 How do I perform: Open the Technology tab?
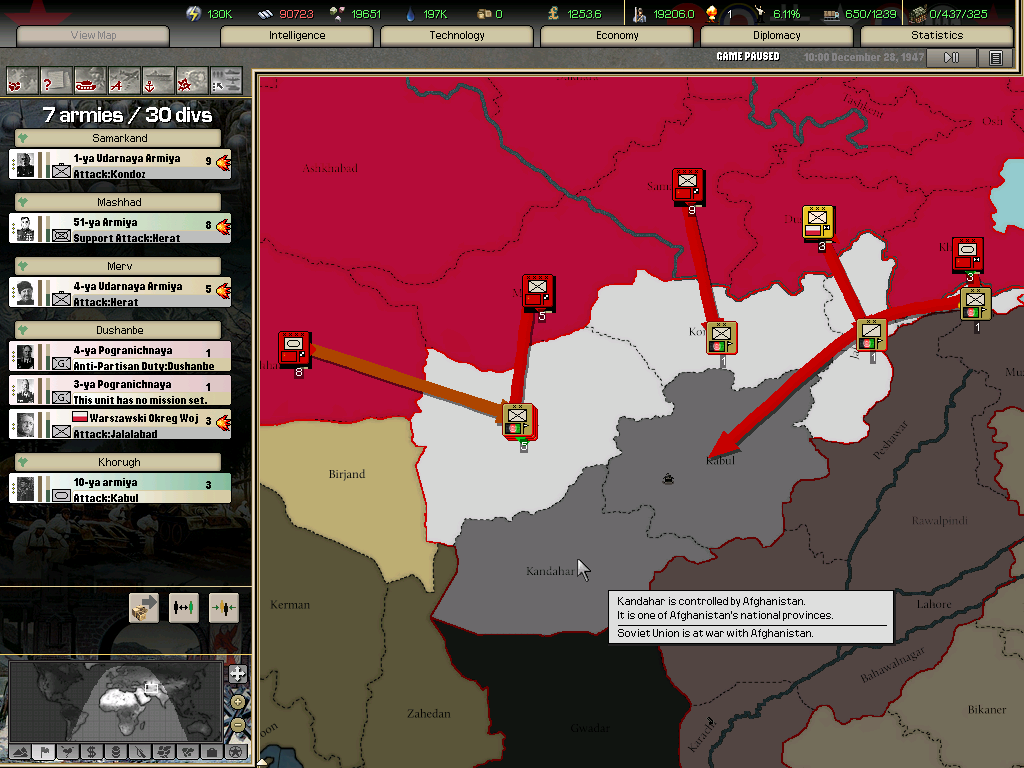coord(457,36)
